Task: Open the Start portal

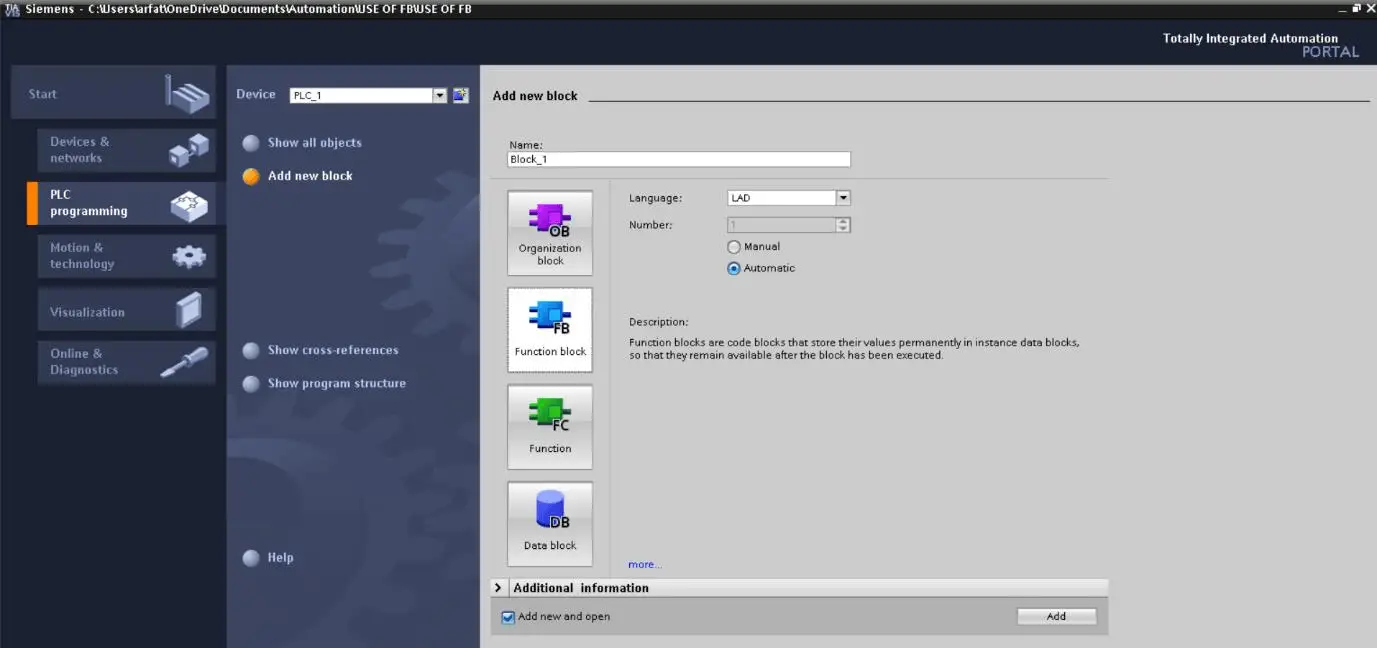Action: coord(113,93)
